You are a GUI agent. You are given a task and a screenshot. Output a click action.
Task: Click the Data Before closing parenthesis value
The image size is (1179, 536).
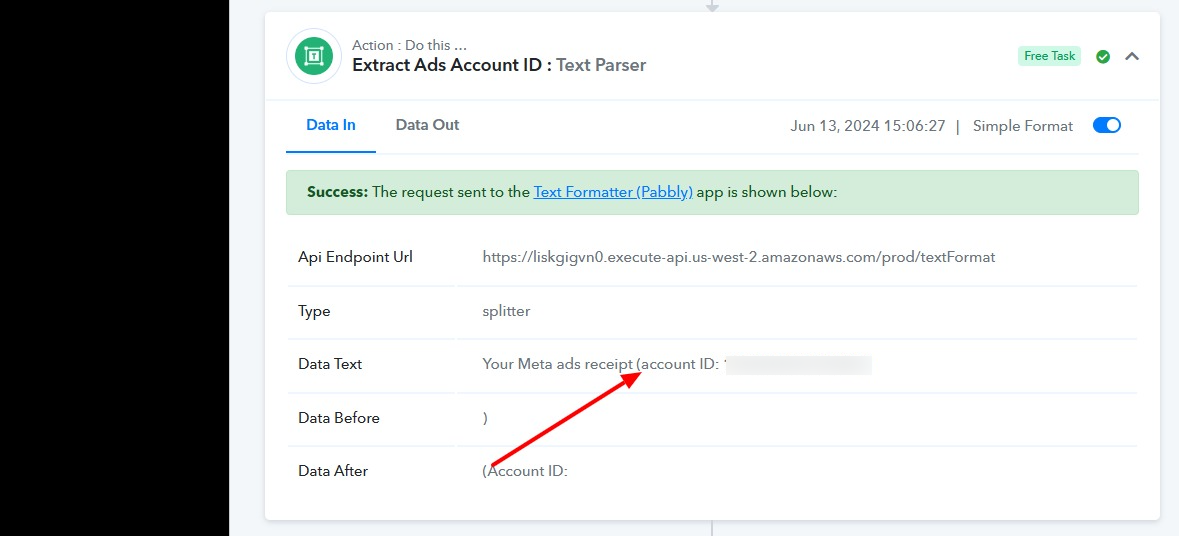(486, 418)
